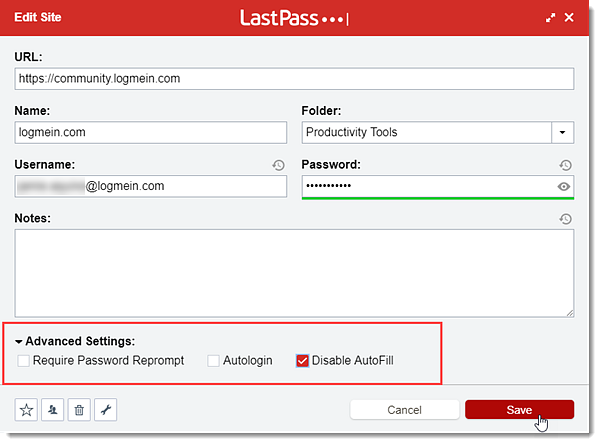Cancel editing the site

pyautogui.click(x=405, y=409)
